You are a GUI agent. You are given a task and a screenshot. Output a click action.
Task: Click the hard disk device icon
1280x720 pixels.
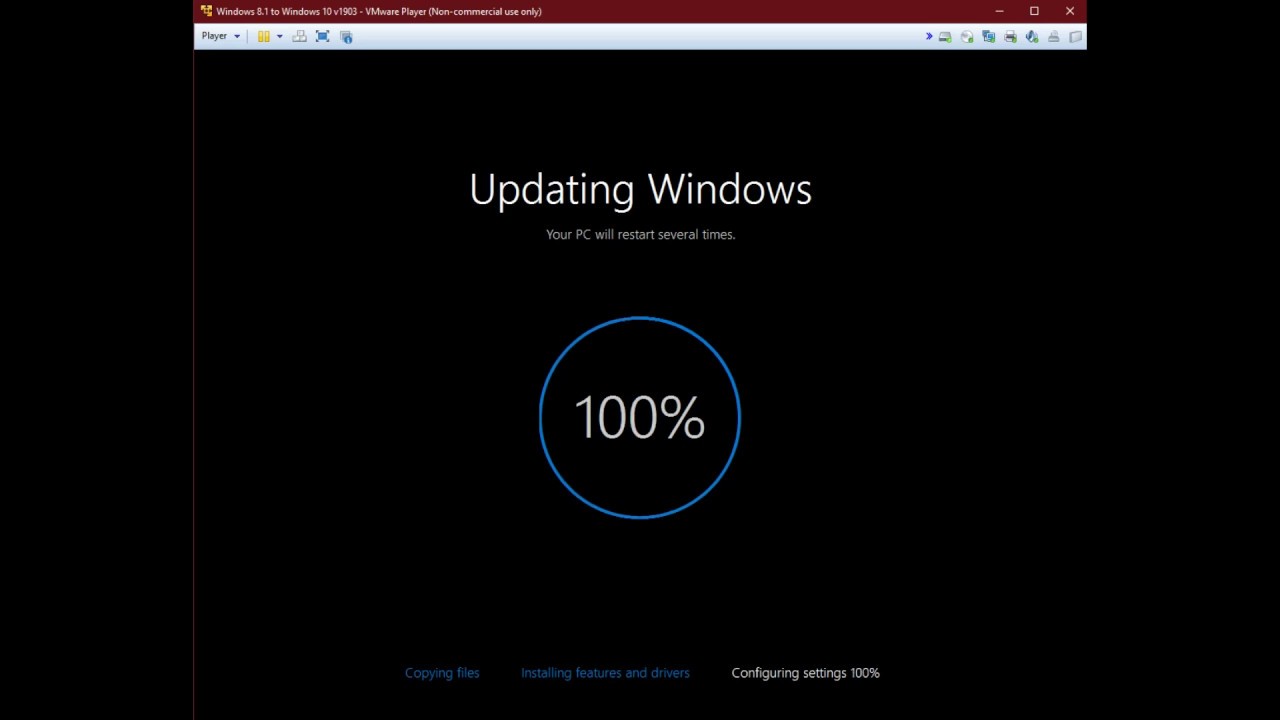[945, 37]
